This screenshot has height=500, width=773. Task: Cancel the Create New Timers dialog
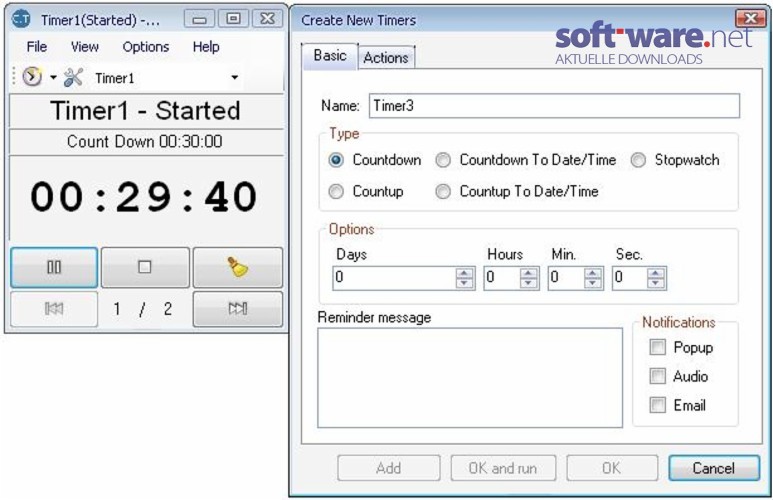click(713, 468)
